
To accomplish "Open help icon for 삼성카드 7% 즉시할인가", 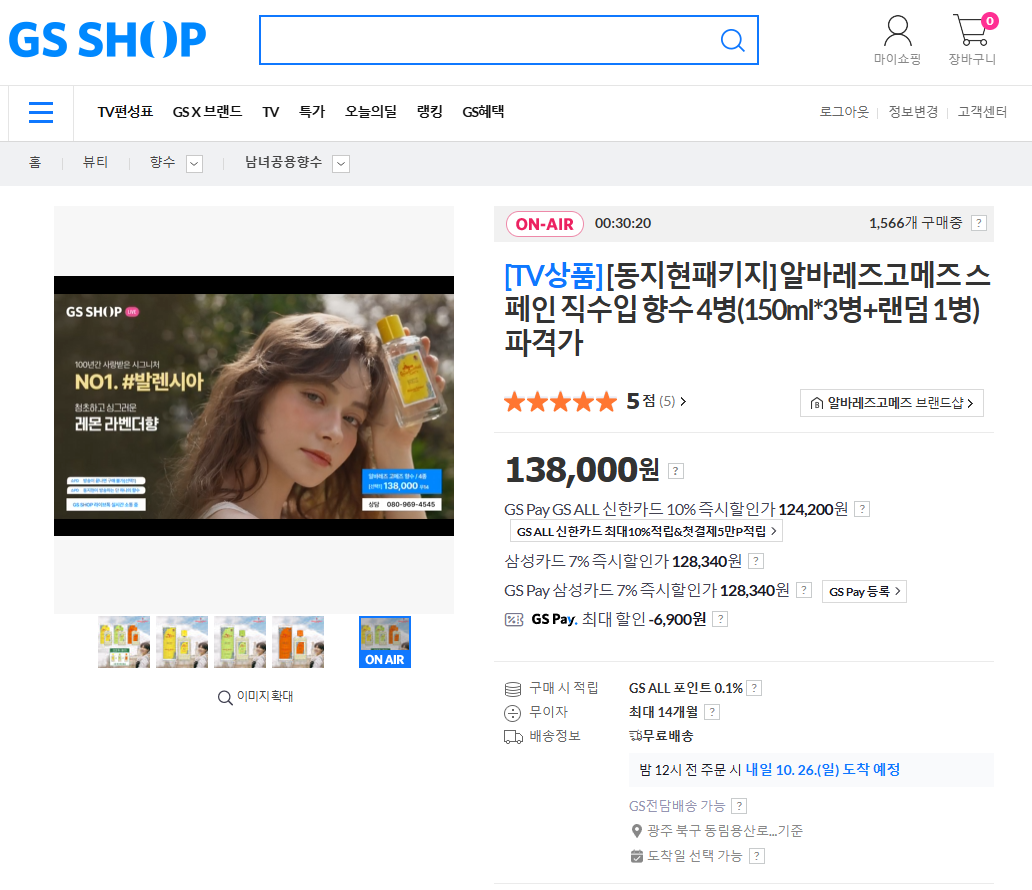I will 756,561.
